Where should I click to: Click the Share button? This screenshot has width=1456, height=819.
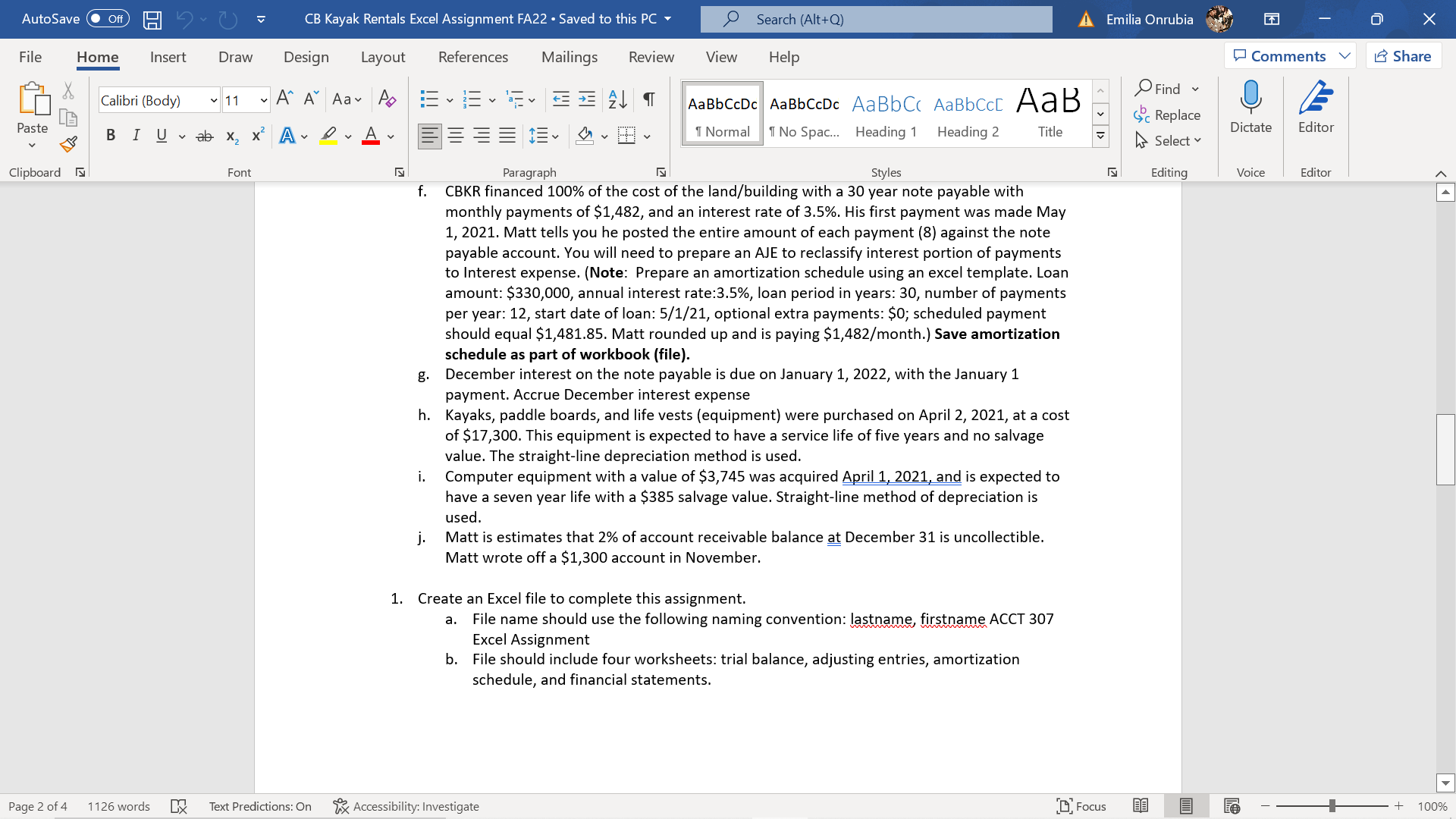tap(1403, 55)
